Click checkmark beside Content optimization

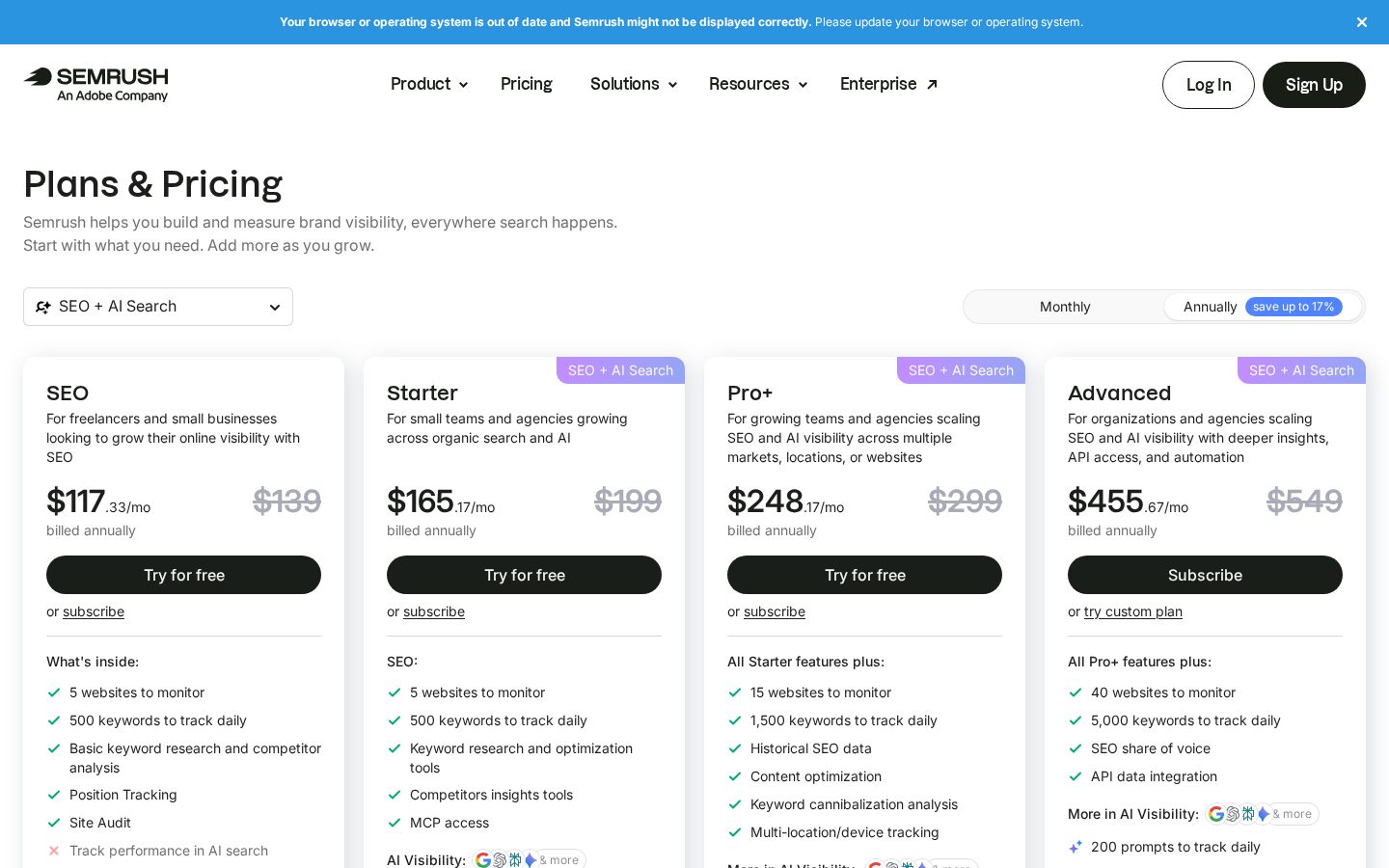(x=735, y=776)
